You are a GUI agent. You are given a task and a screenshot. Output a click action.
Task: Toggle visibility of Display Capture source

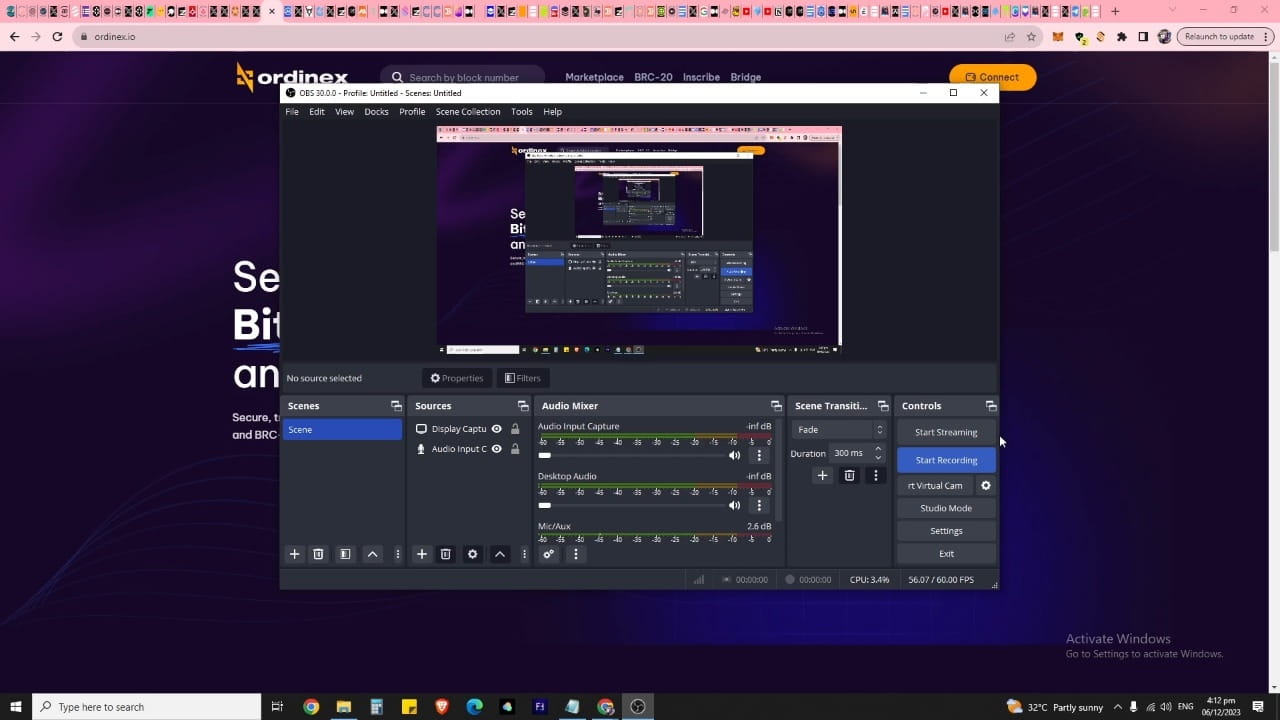coord(496,429)
